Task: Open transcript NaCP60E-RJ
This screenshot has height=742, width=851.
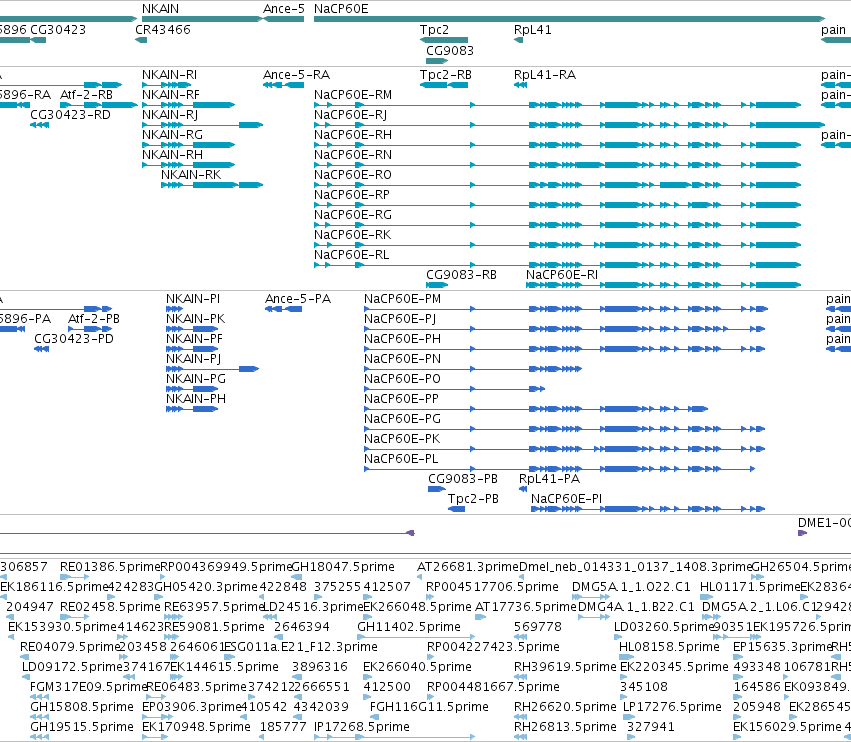Action: coord(351,115)
